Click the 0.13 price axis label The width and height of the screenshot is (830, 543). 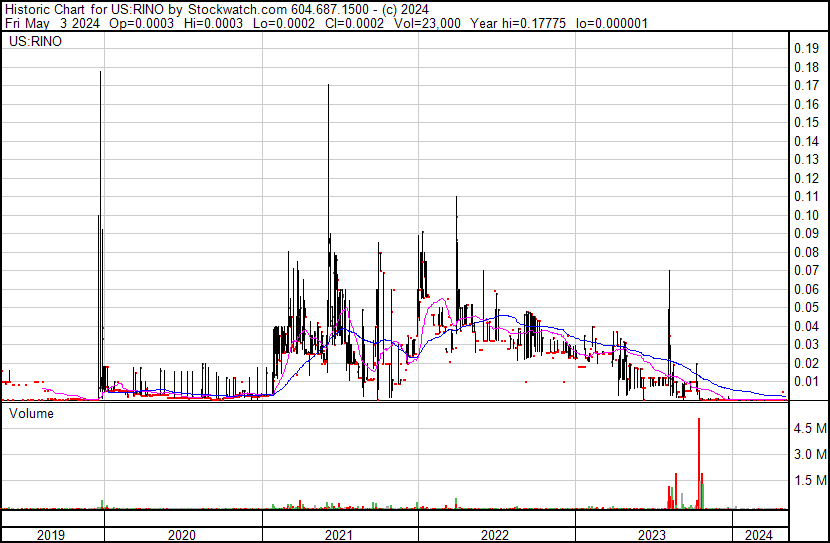tap(806, 159)
